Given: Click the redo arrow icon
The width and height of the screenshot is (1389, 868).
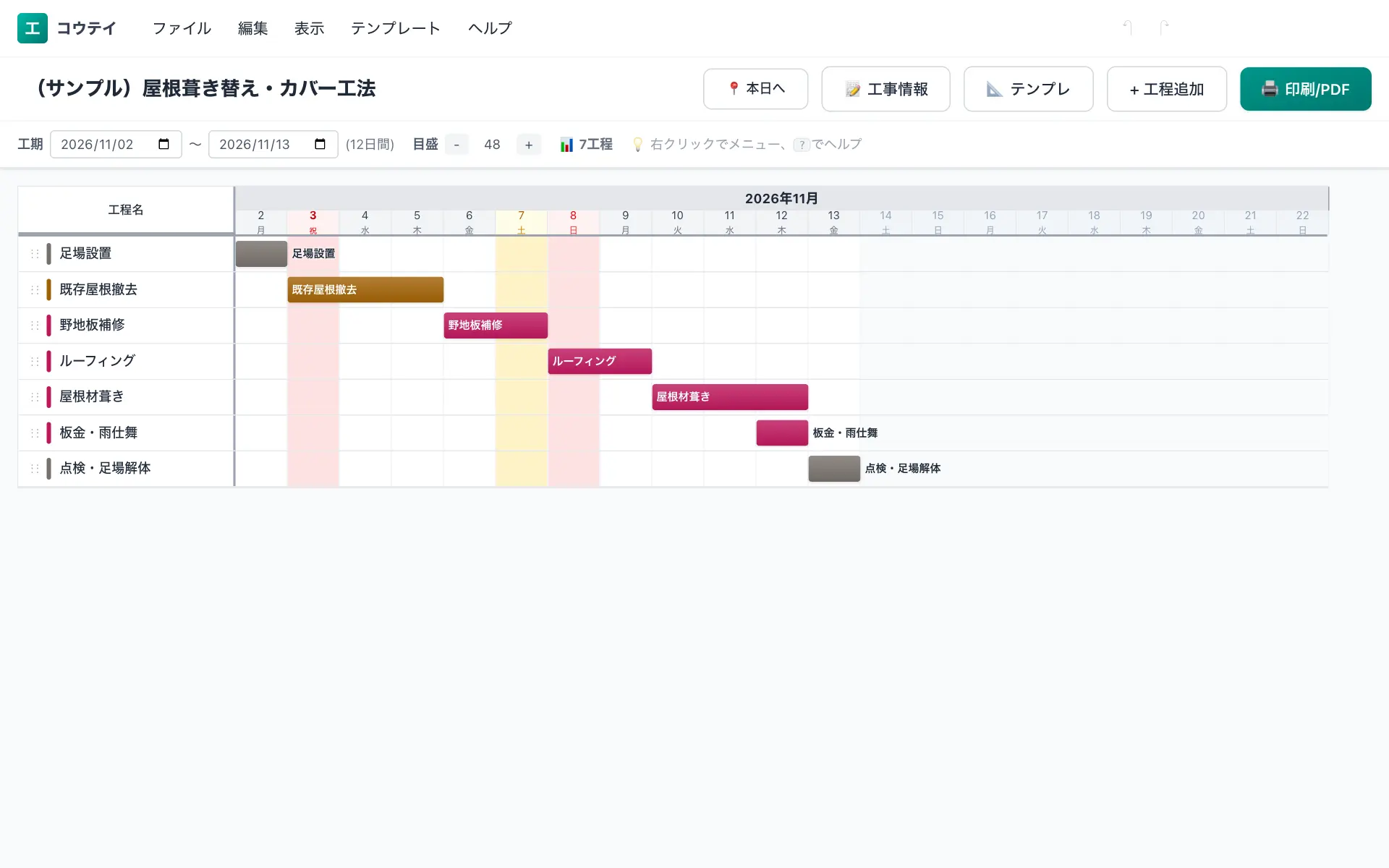Looking at the screenshot, I should (1164, 27).
